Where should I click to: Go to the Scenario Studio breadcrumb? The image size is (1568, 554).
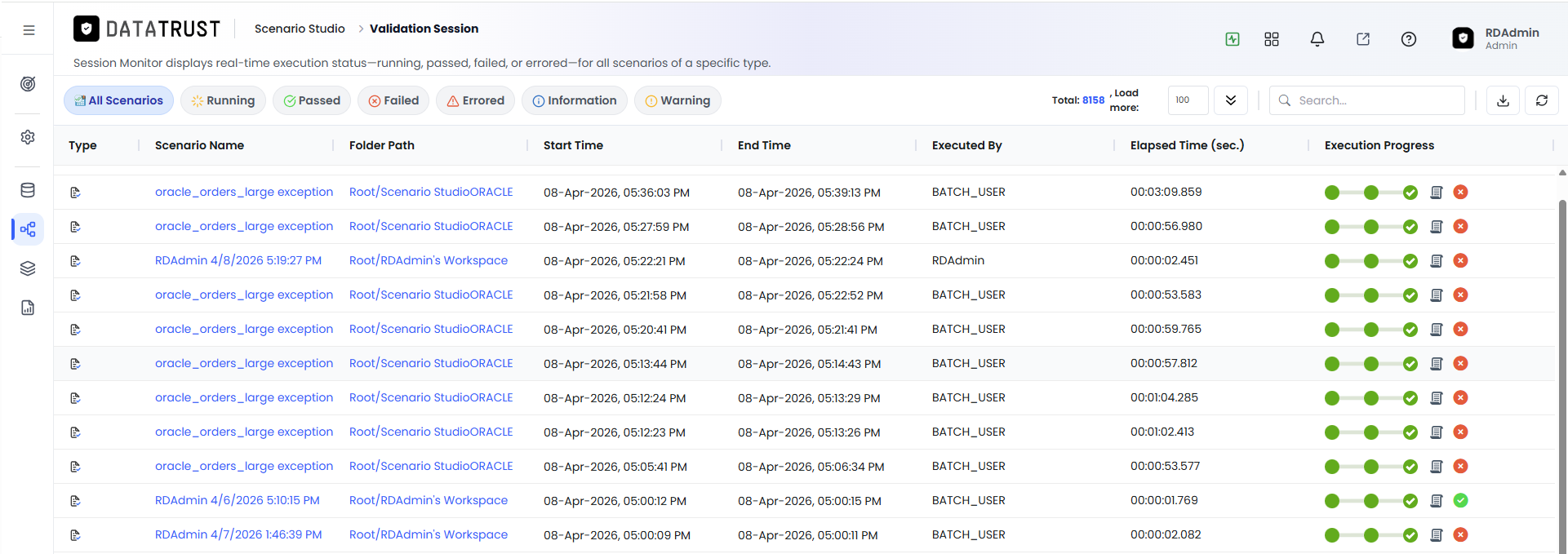point(300,29)
